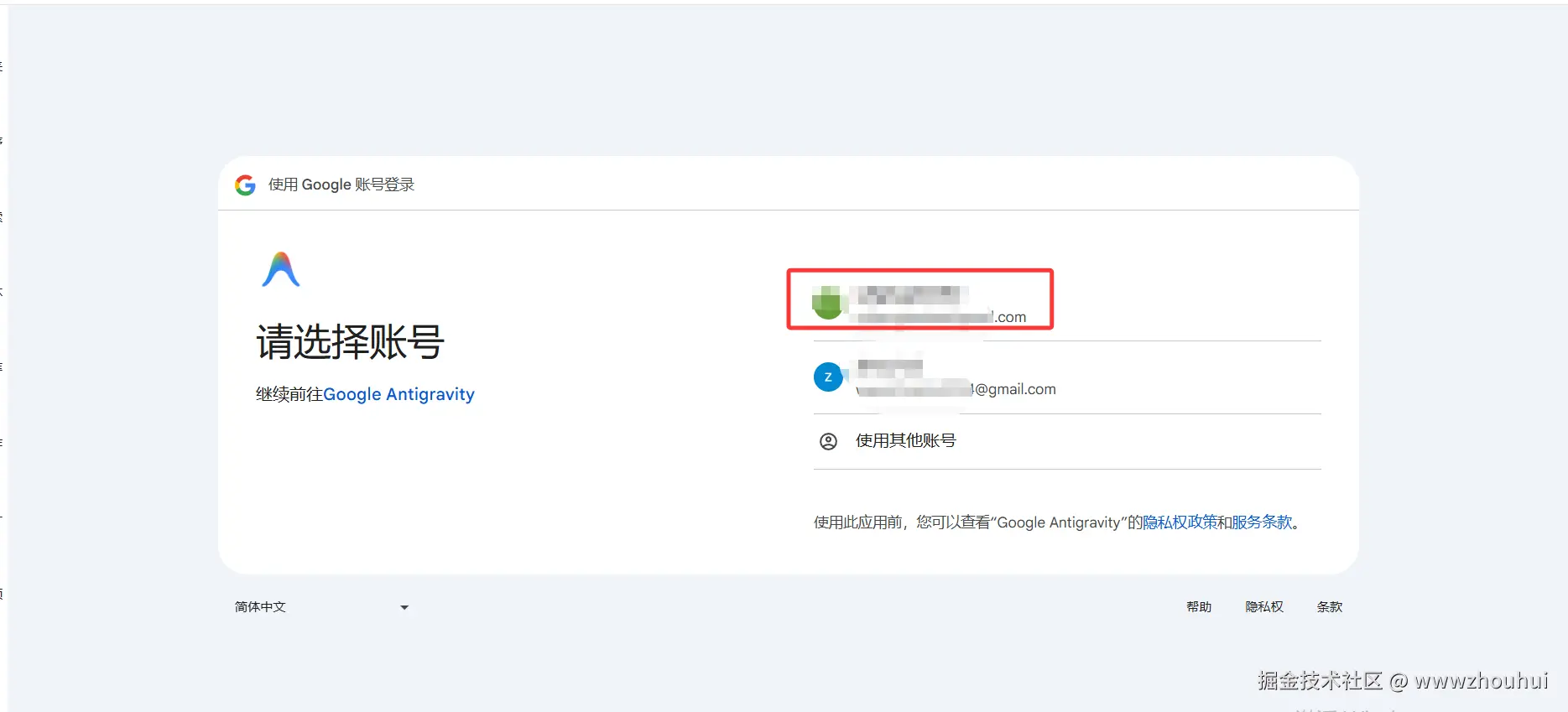The width and height of the screenshot is (1568, 712).
Task: Open the 简体中文 language dropdown
Action: click(x=322, y=607)
